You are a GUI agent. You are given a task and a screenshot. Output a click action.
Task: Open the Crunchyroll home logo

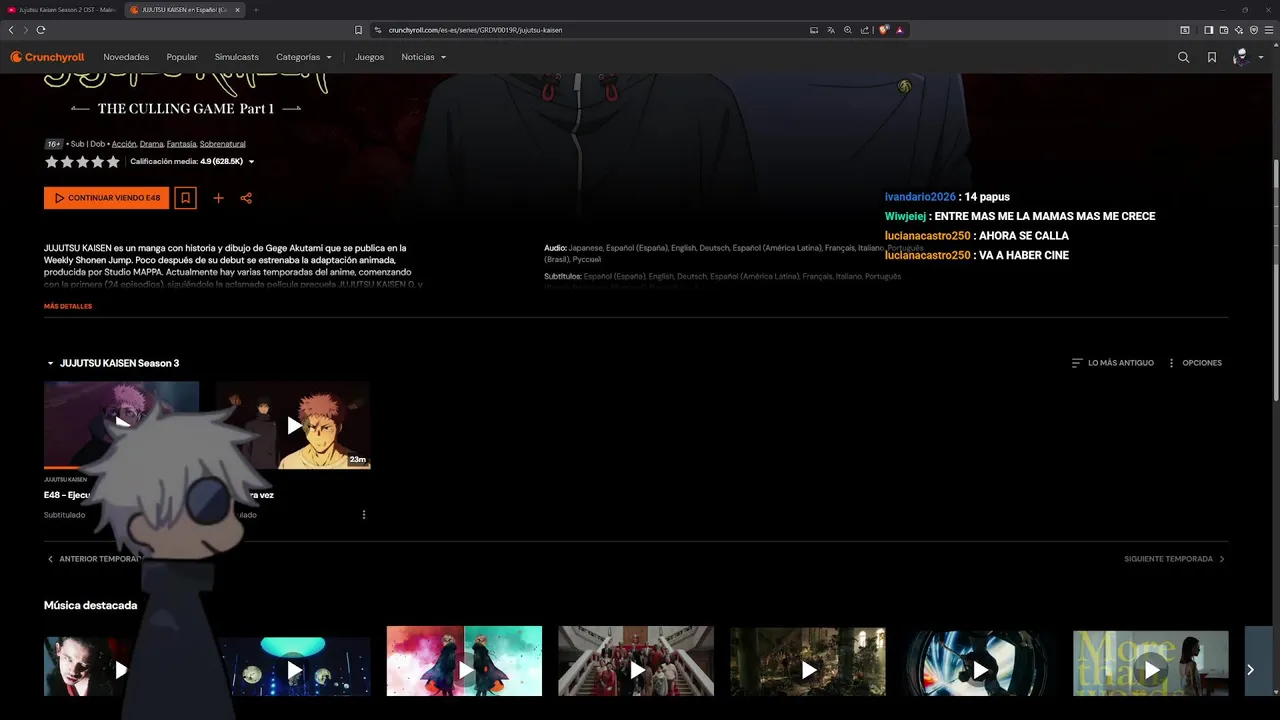[47, 57]
